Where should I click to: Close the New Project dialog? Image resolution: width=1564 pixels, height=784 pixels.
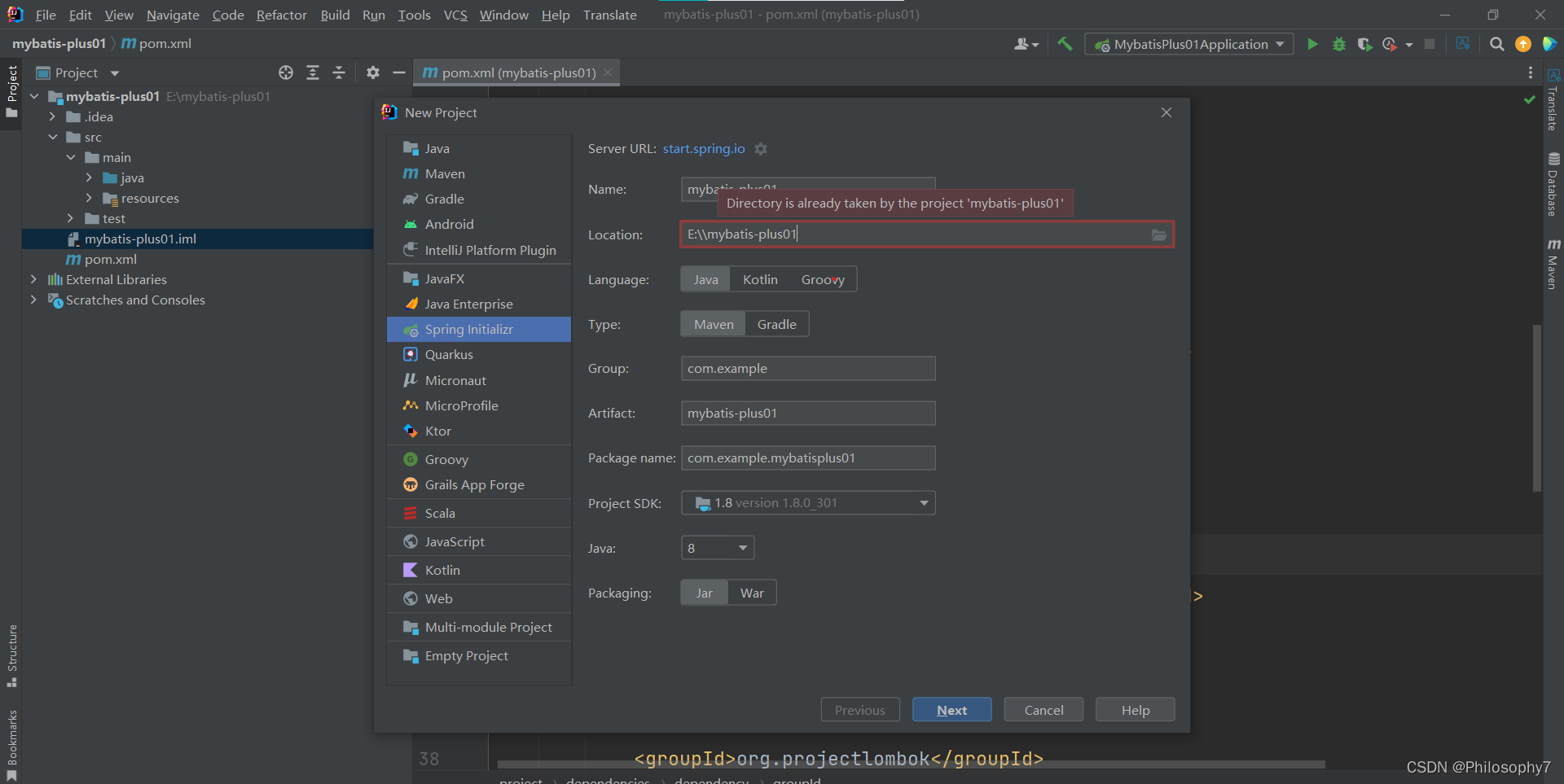tap(1166, 112)
